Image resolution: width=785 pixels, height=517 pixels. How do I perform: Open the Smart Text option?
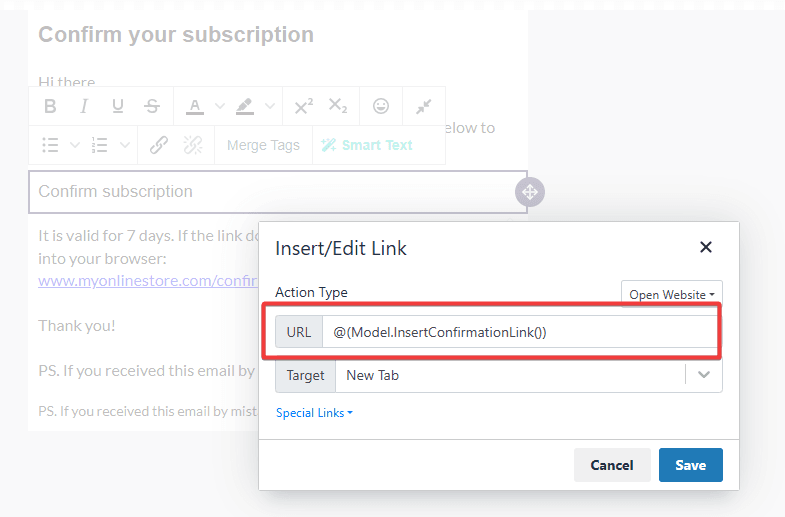pyautogui.click(x=367, y=145)
